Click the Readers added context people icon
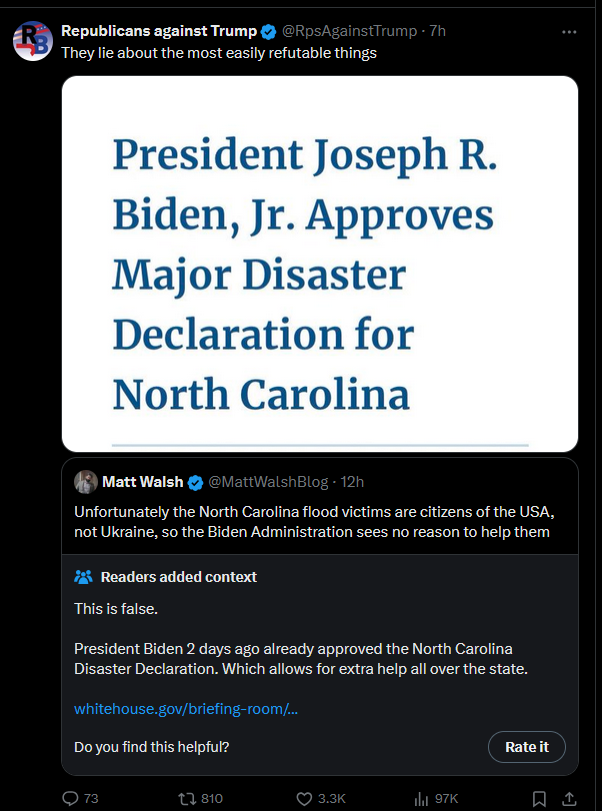This screenshot has height=811, width=602. 84,577
